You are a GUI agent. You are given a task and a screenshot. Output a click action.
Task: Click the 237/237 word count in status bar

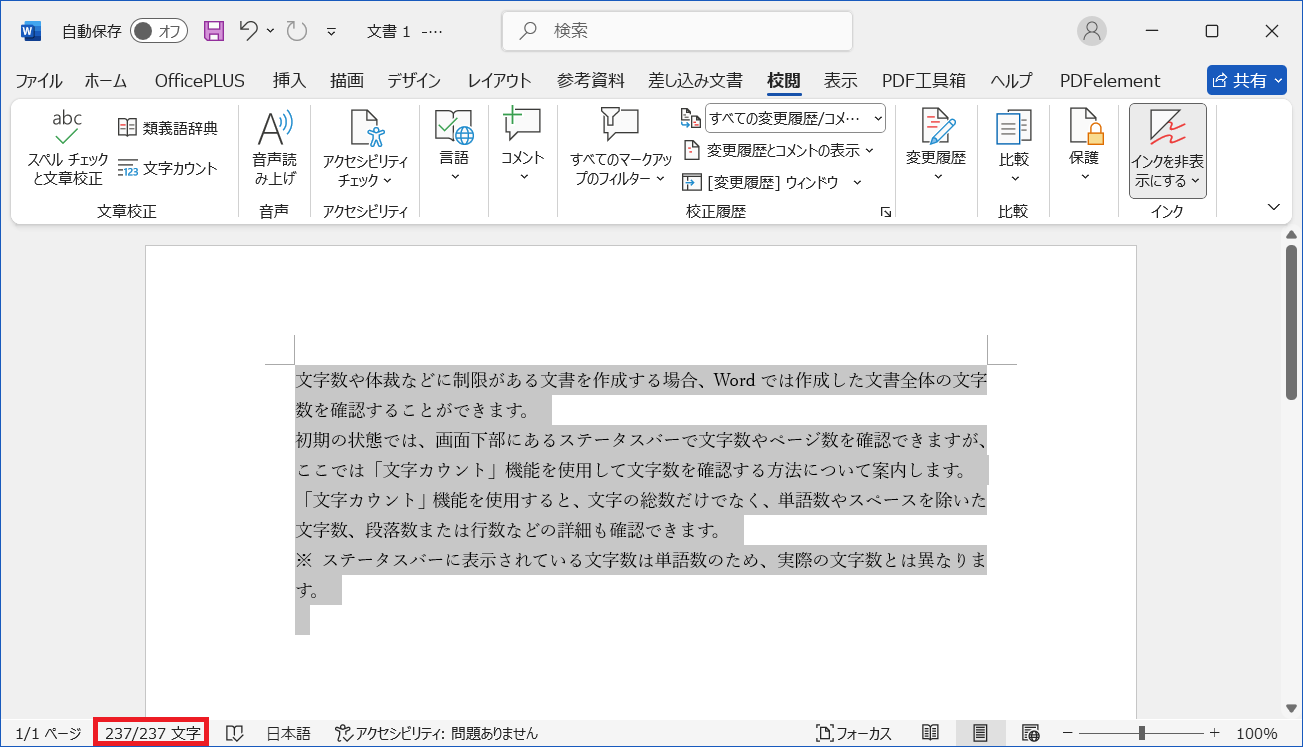(152, 733)
